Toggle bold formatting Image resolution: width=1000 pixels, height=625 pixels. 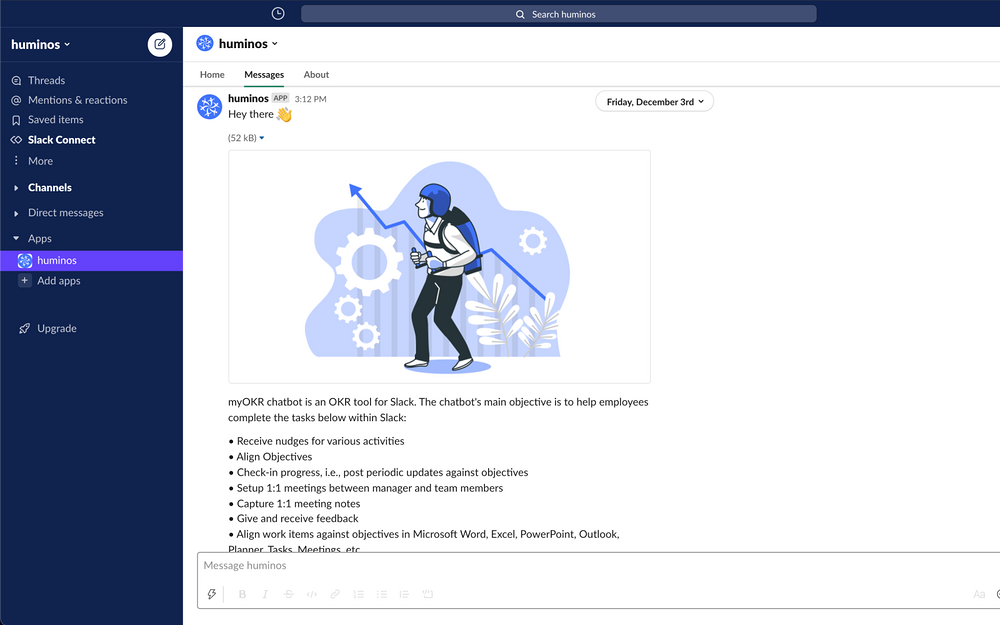[242, 594]
